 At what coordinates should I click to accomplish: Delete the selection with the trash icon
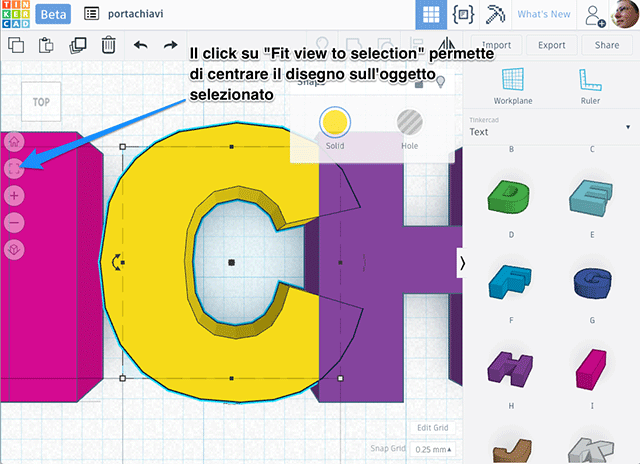pos(108,45)
